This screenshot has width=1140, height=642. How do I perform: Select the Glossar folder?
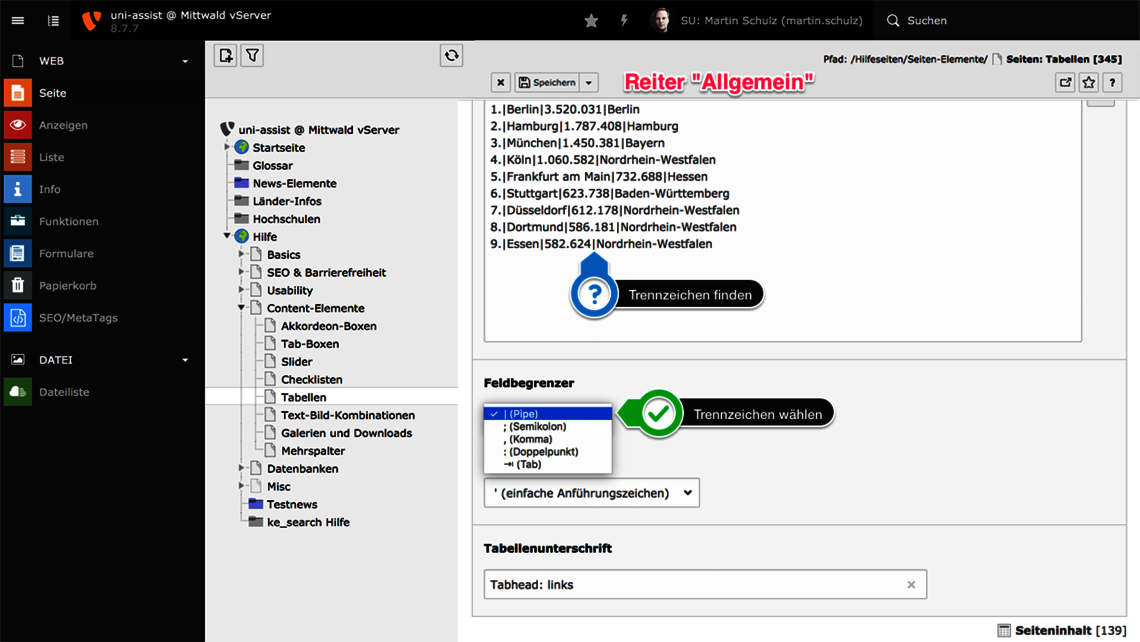coord(273,166)
